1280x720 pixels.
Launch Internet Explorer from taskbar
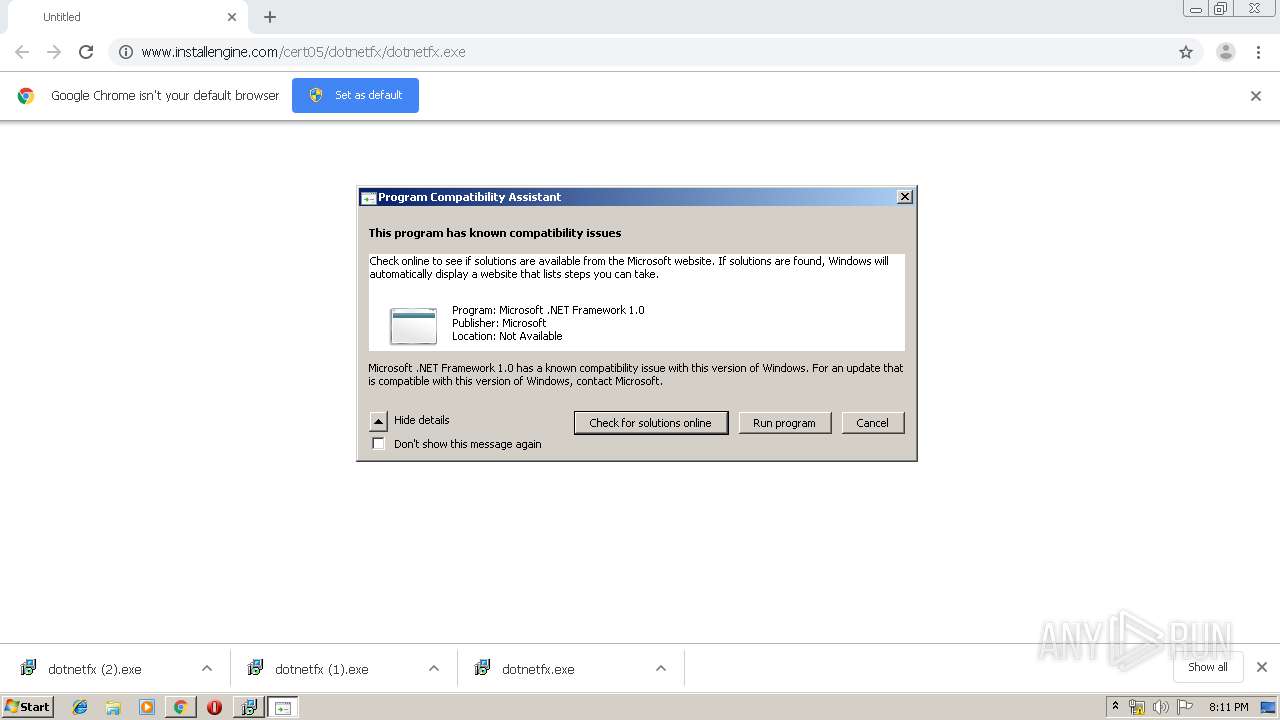point(80,707)
